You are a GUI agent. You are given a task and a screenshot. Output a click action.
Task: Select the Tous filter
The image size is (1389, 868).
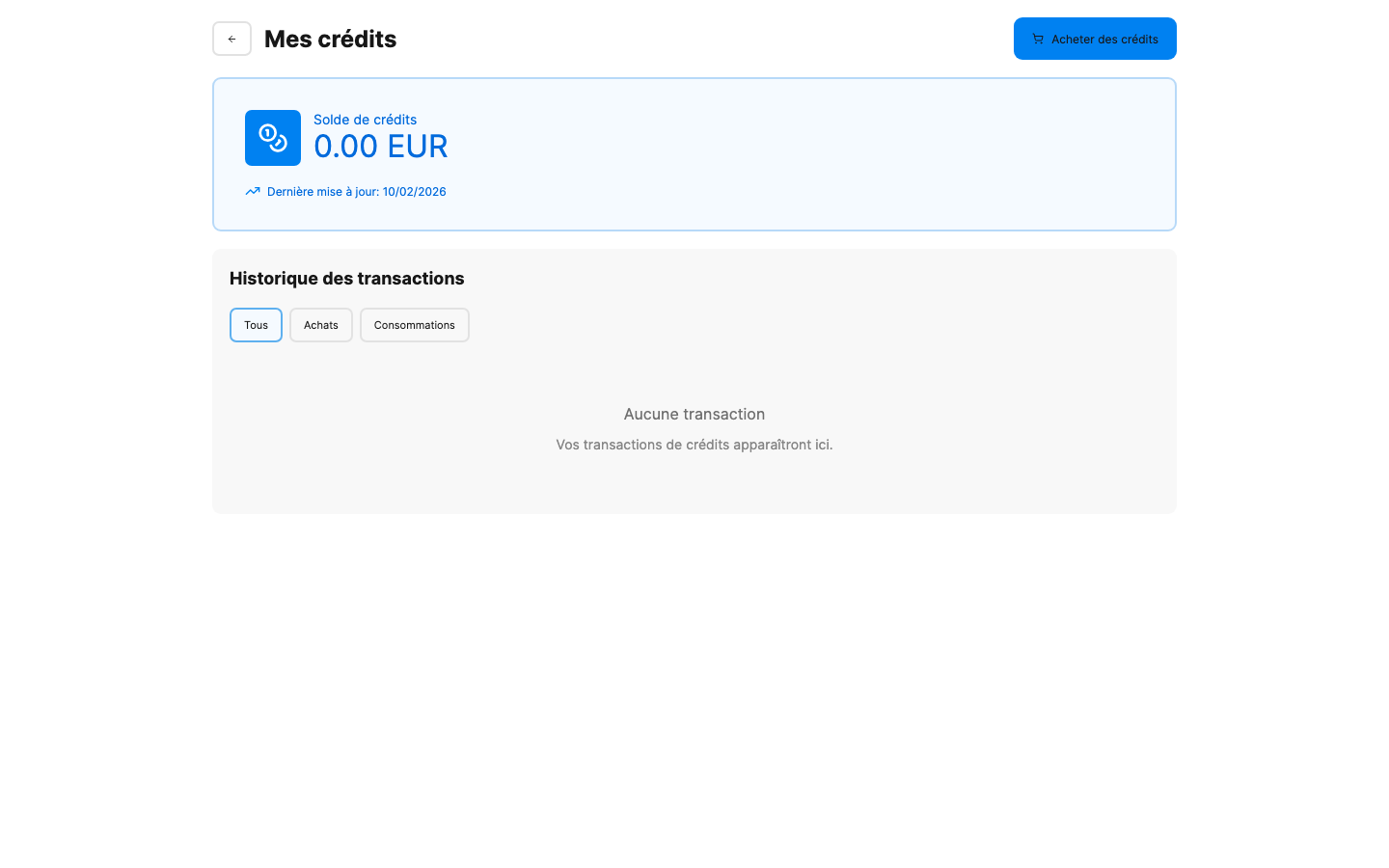[256, 325]
